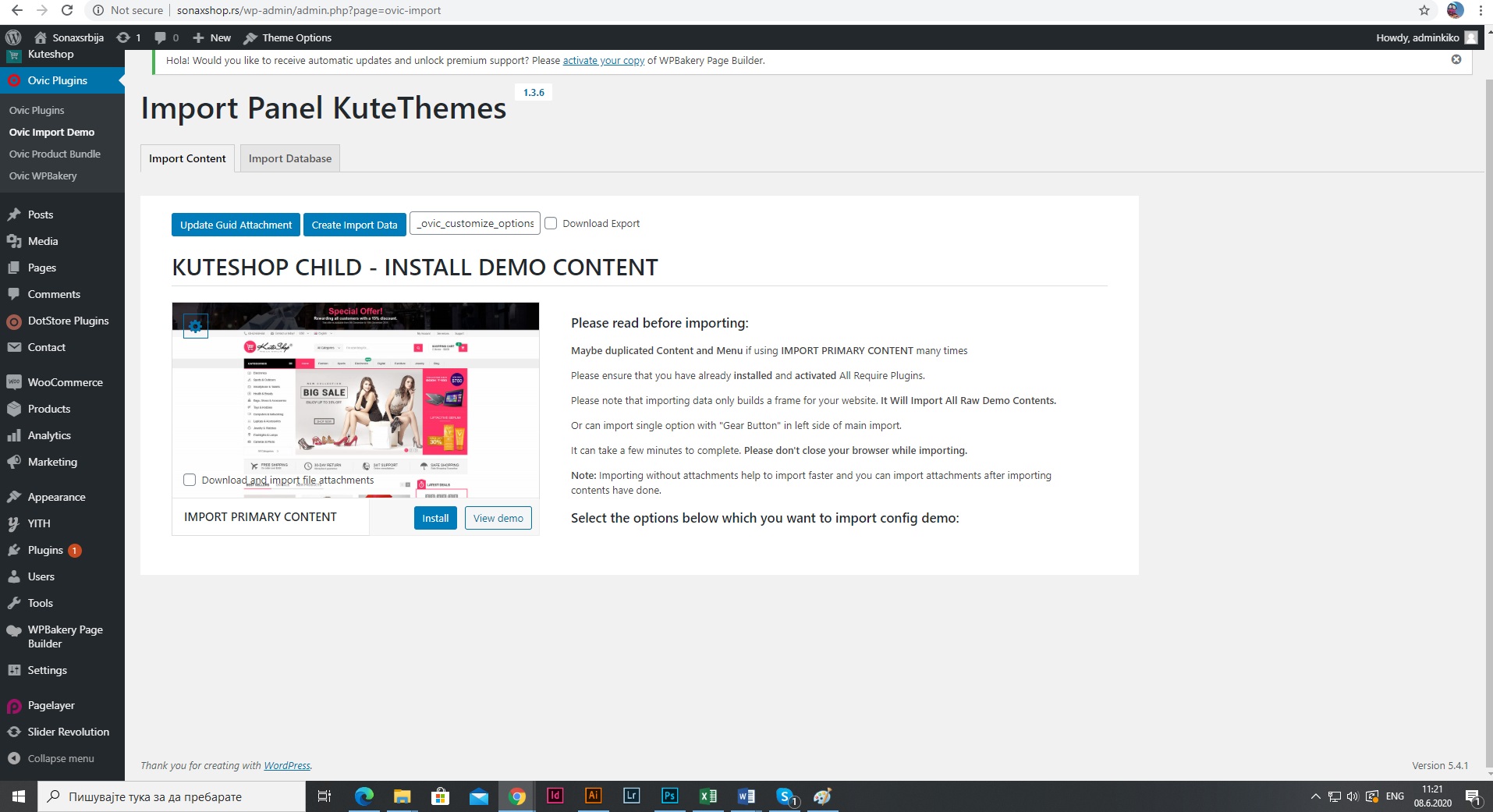The height and width of the screenshot is (812, 1493).
Task: Enable Download and import file attachments
Action: [x=190, y=480]
